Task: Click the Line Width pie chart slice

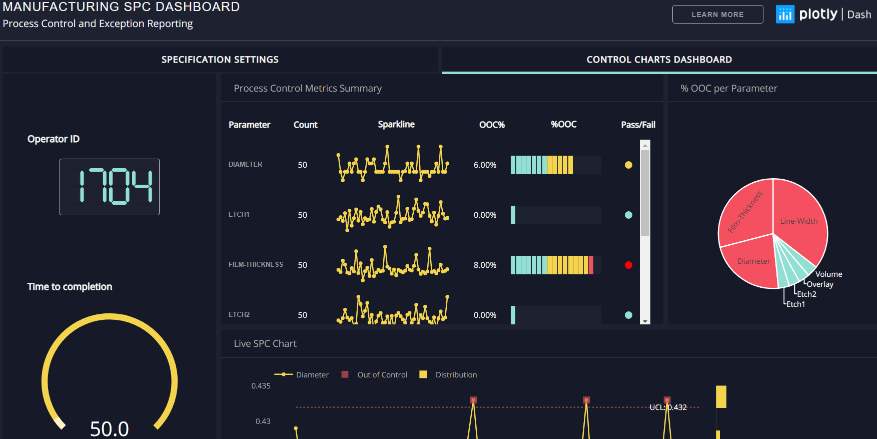Action: (x=799, y=218)
